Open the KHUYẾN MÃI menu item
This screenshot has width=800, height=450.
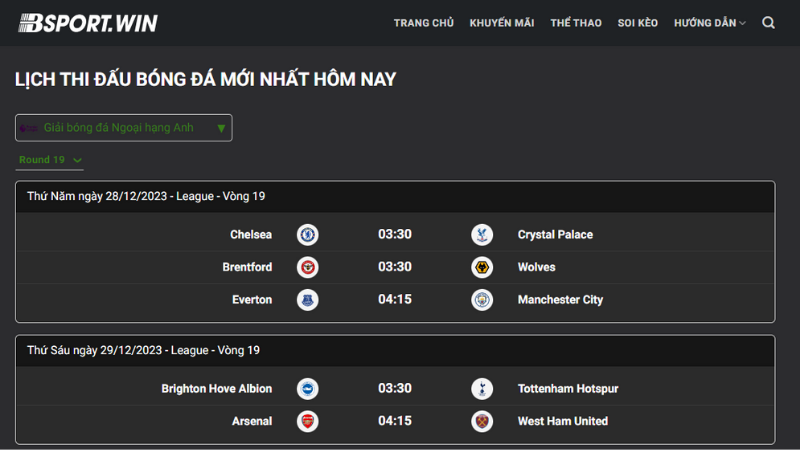point(502,23)
